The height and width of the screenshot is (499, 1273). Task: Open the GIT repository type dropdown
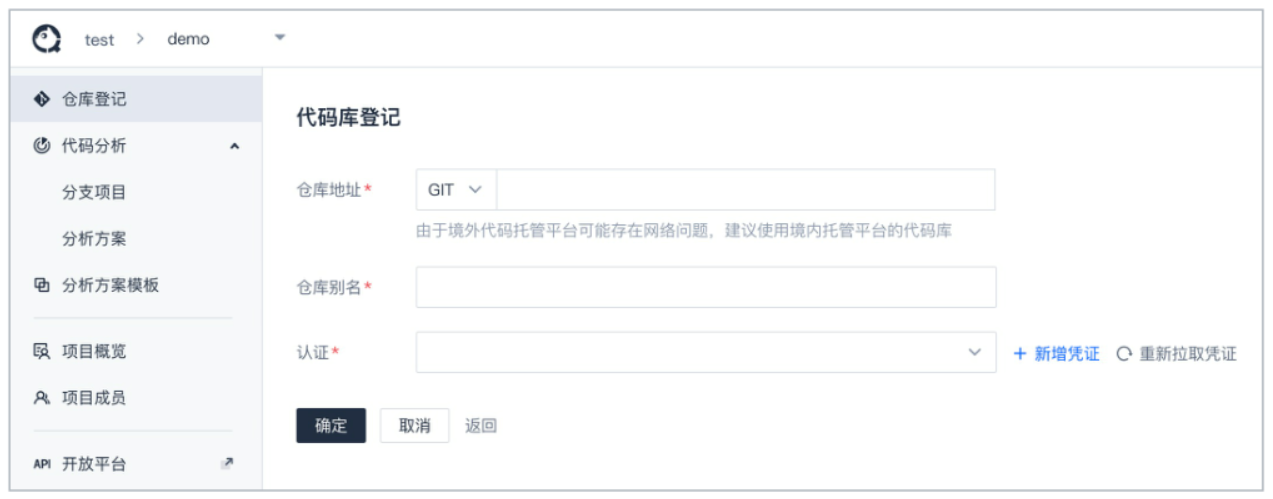pyautogui.click(x=456, y=189)
